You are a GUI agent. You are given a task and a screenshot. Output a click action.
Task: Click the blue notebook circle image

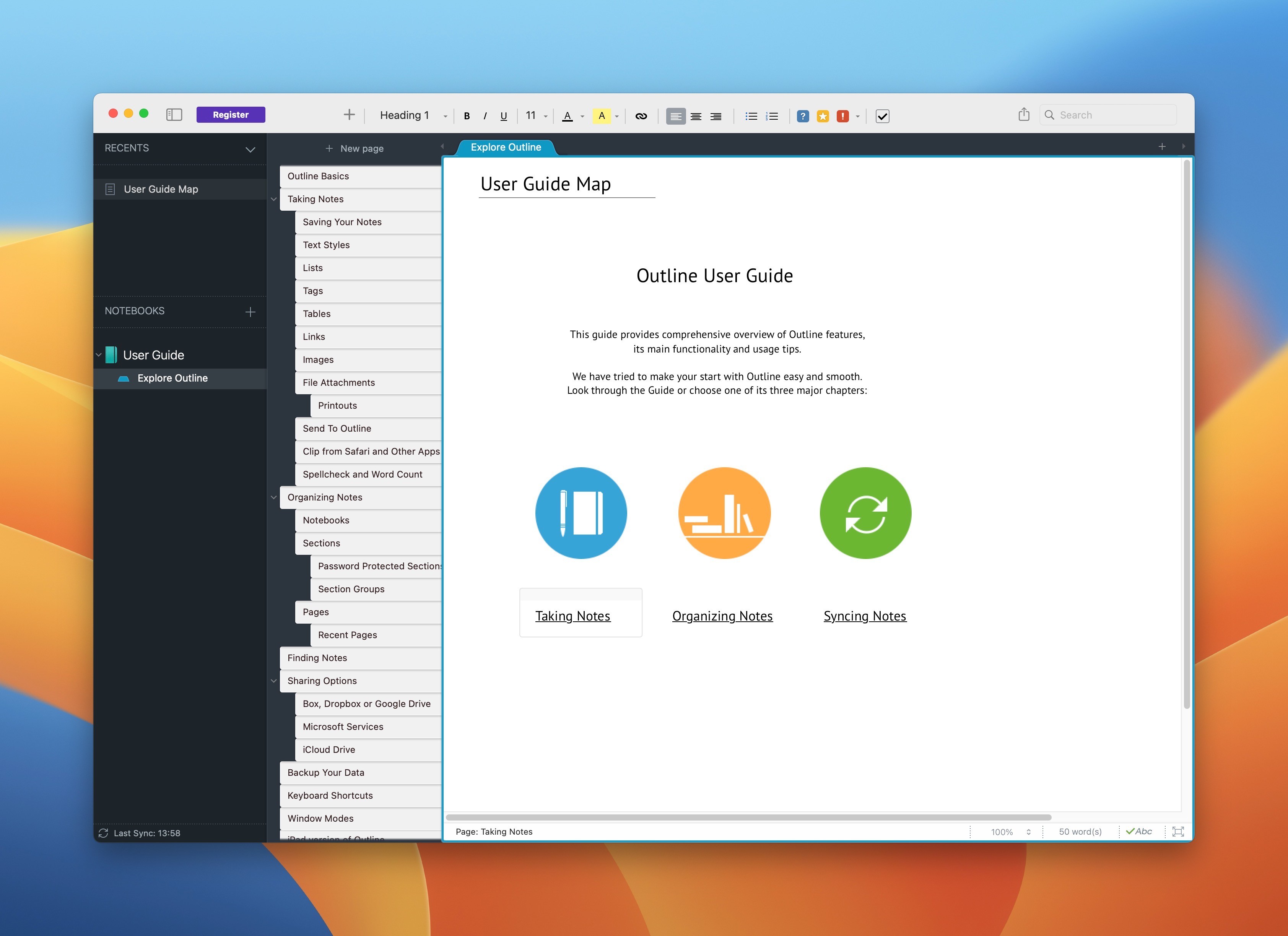point(581,513)
